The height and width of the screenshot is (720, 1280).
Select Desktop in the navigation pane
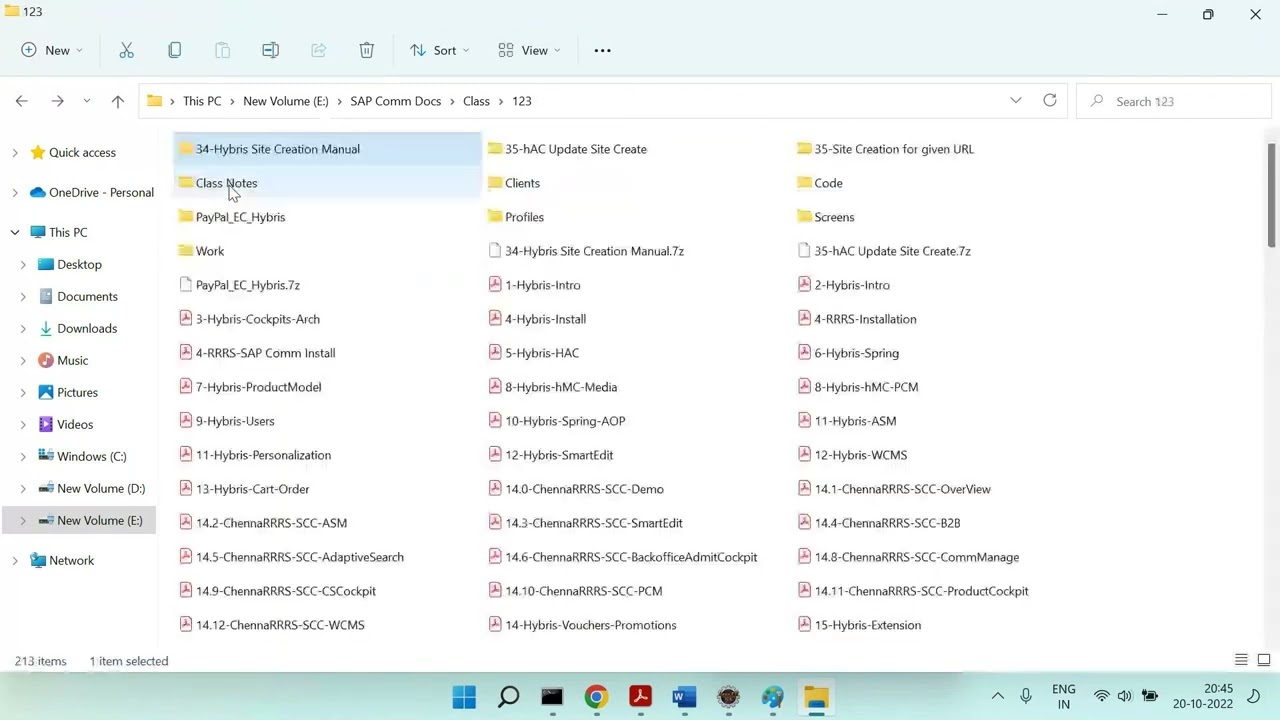(79, 264)
